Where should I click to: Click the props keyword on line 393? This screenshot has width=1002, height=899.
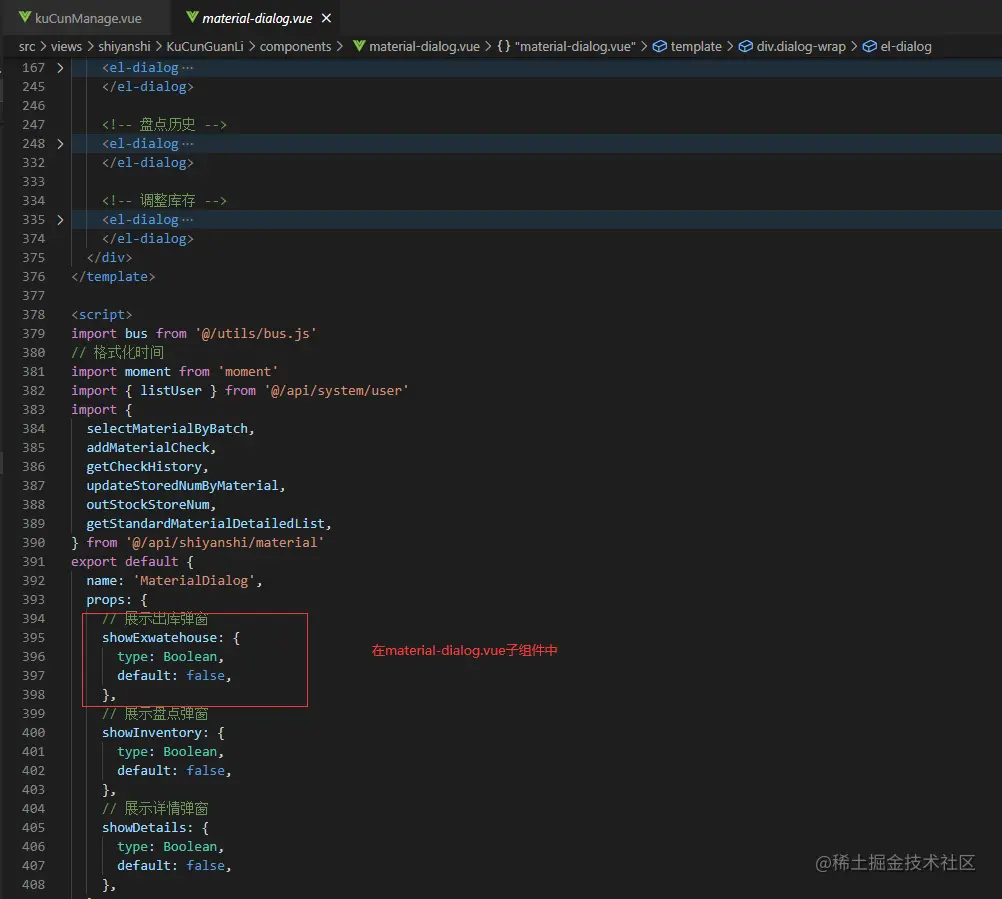[105, 600]
